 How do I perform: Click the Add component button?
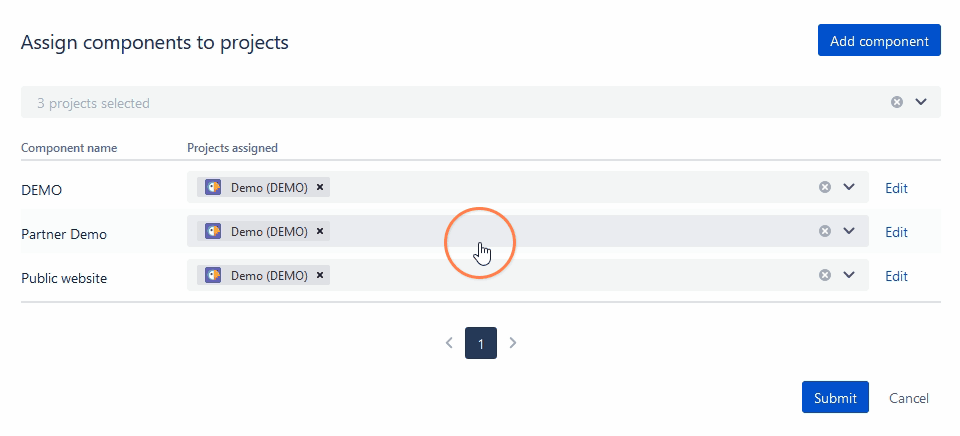[879, 41]
